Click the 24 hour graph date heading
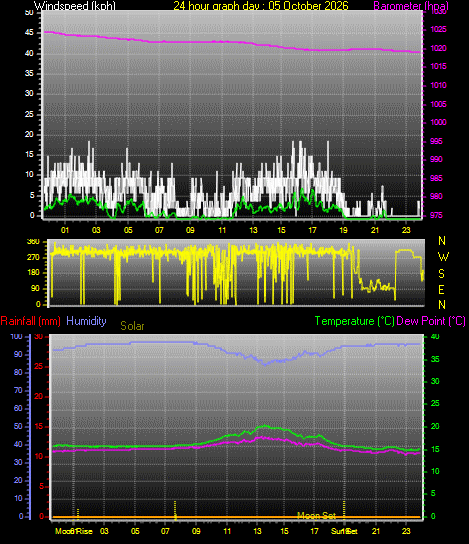 click(261, 6)
